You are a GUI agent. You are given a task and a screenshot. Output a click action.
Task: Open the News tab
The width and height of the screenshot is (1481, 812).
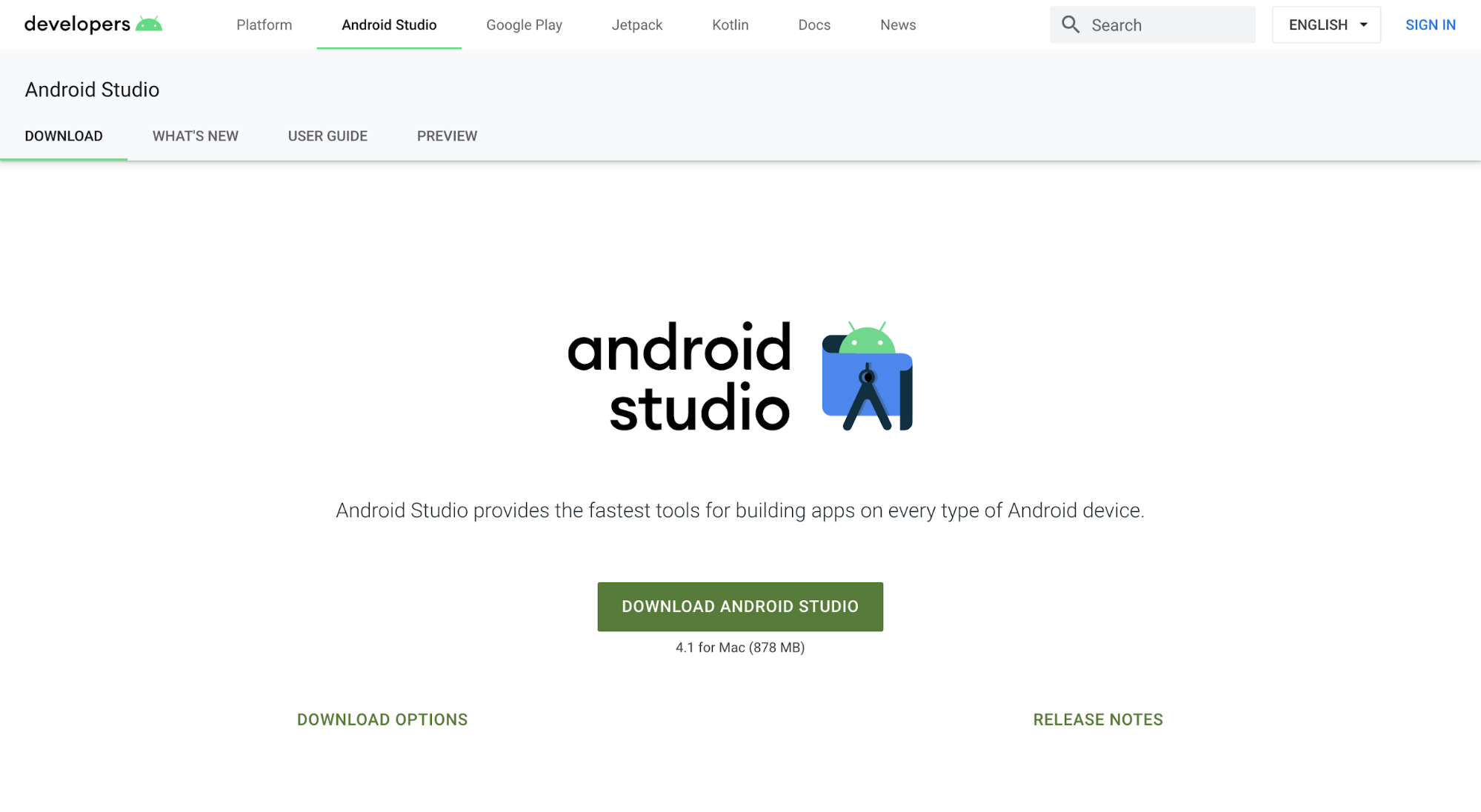898,24
